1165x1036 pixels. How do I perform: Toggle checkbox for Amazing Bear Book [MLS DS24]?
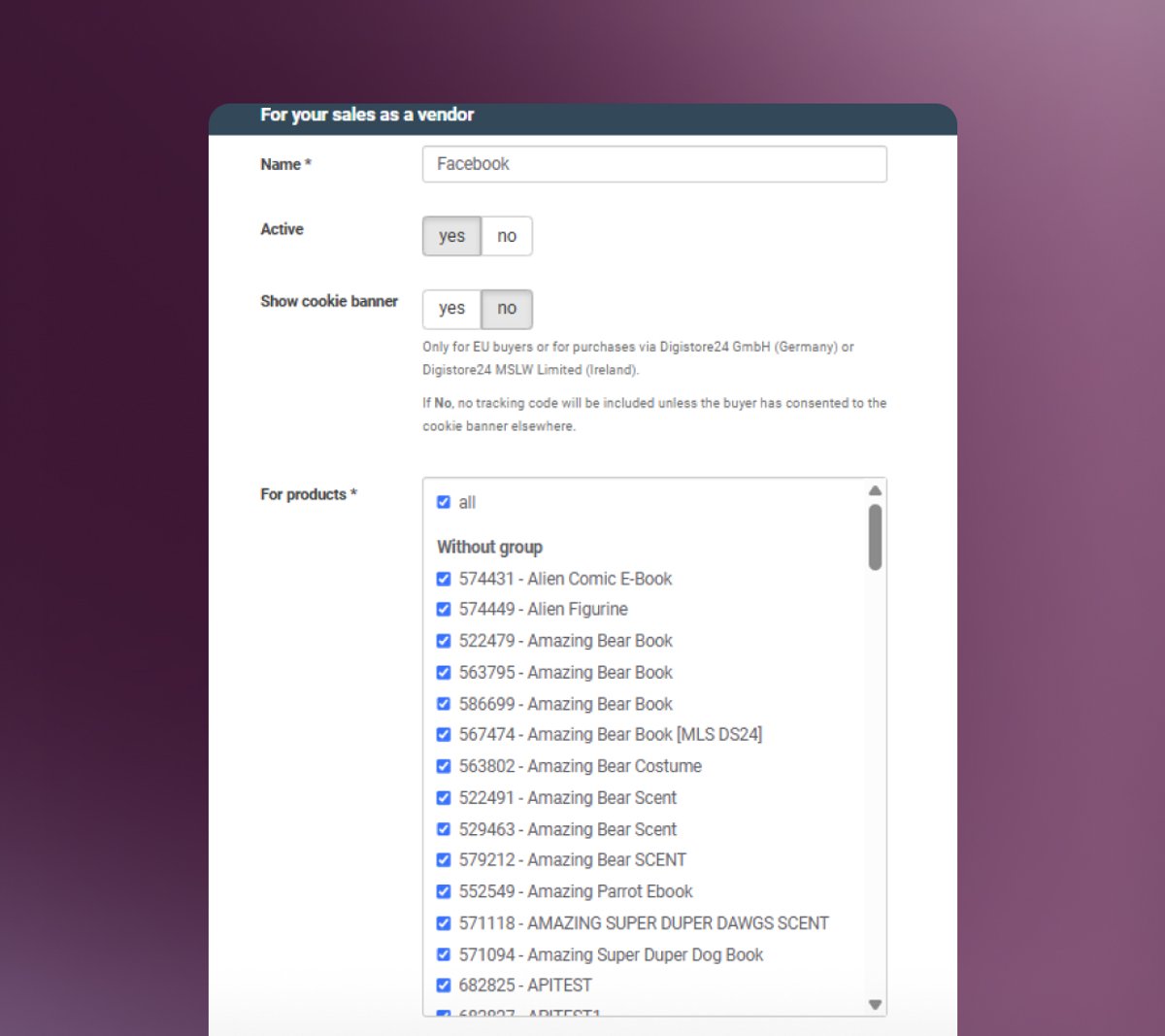click(444, 734)
